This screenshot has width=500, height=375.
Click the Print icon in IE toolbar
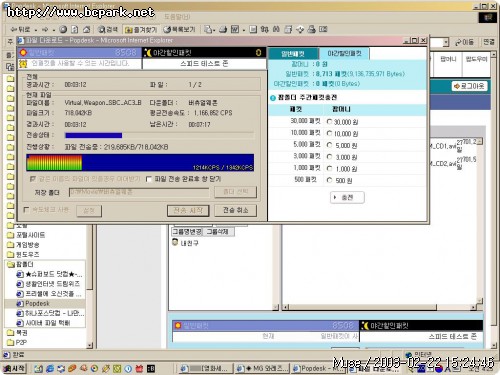pyautogui.click(x=223, y=30)
